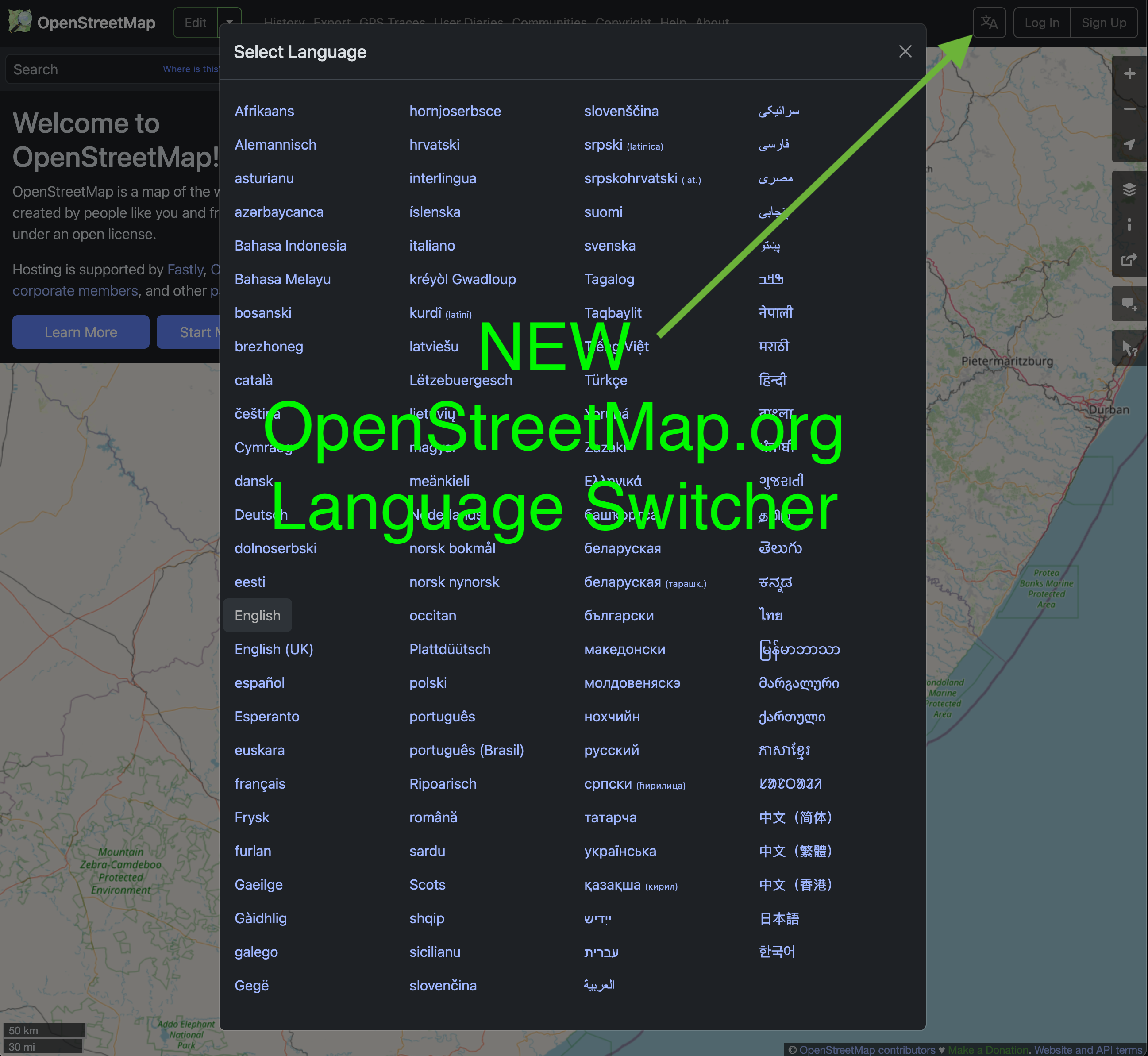1148x1056 pixels.
Task: Choose română language
Action: pyautogui.click(x=433, y=817)
